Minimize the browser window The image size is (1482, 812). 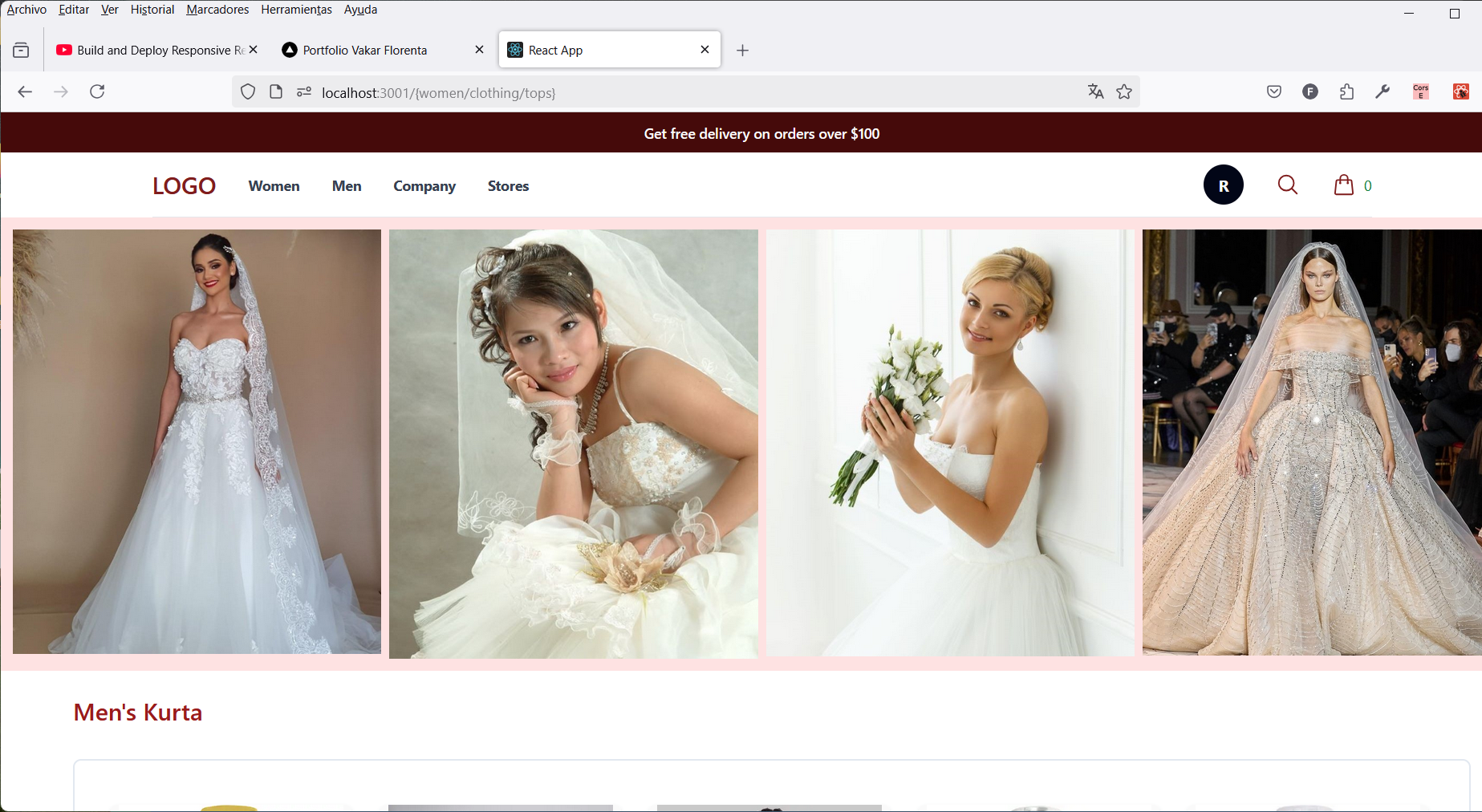(1408, 13)
